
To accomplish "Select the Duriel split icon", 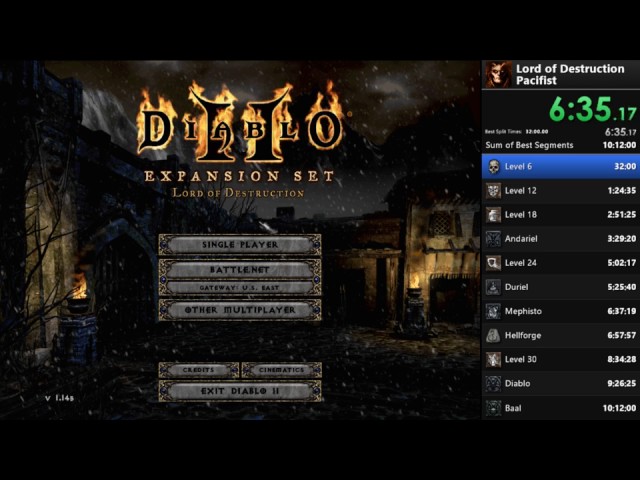I will point(493,287).
